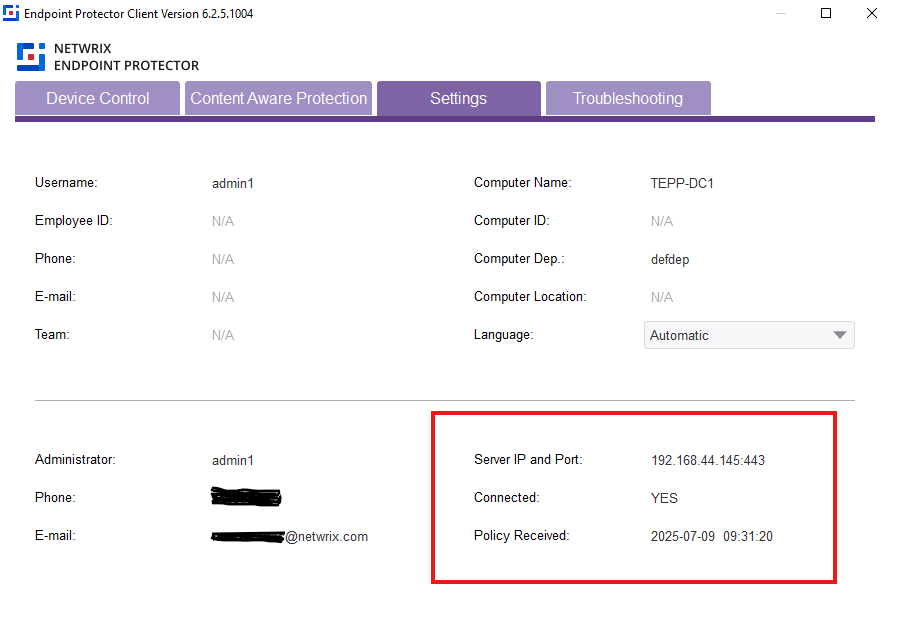
Task: Click the Computer Dep. value defdep
Action: [x=669, y=259]
